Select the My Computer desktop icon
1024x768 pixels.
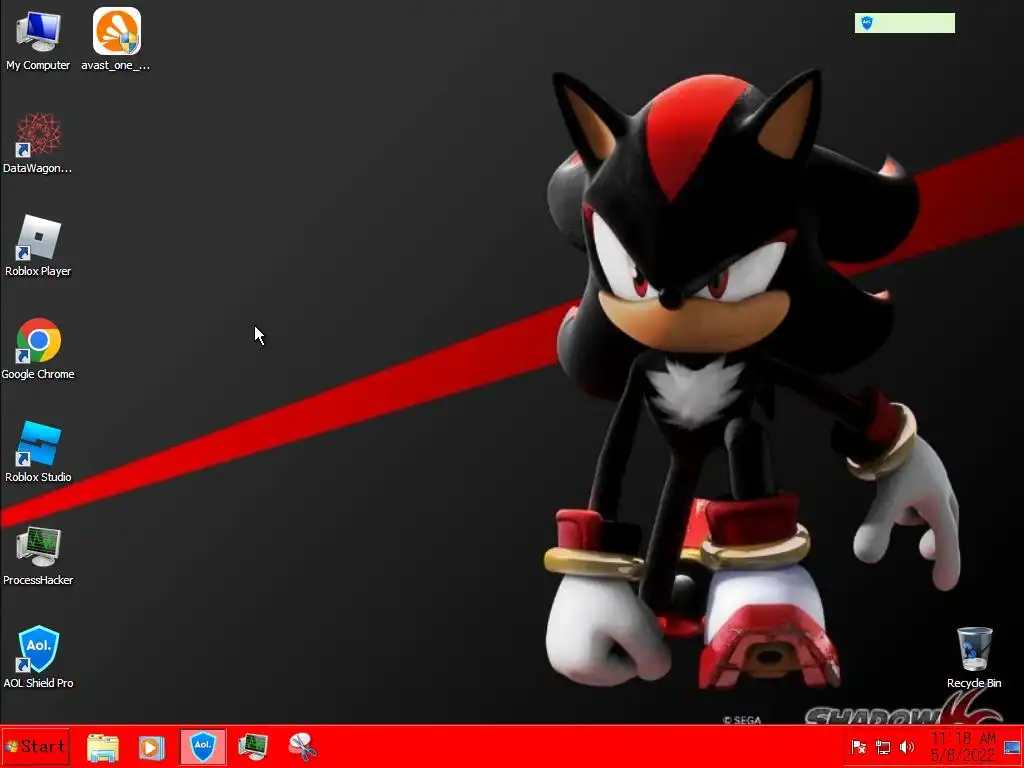[x=38, y=40]
